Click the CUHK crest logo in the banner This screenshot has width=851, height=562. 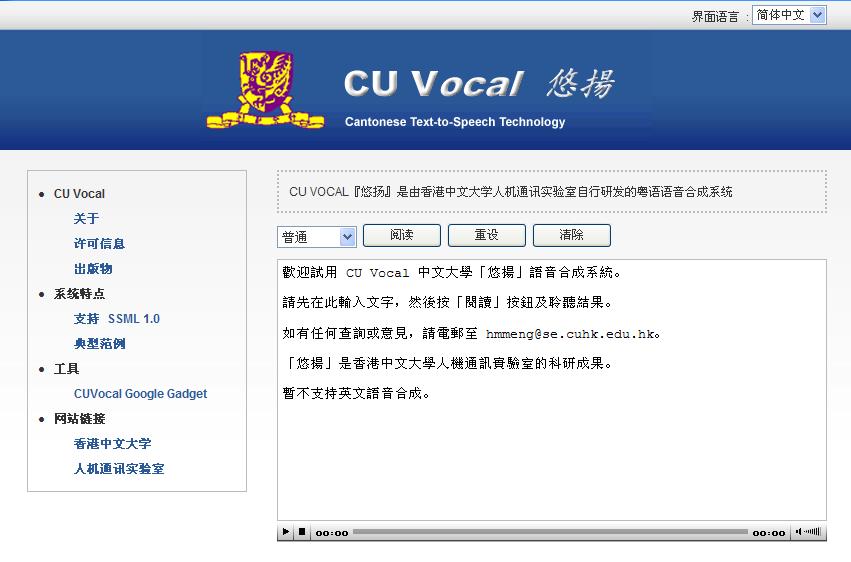pos(265,90)
